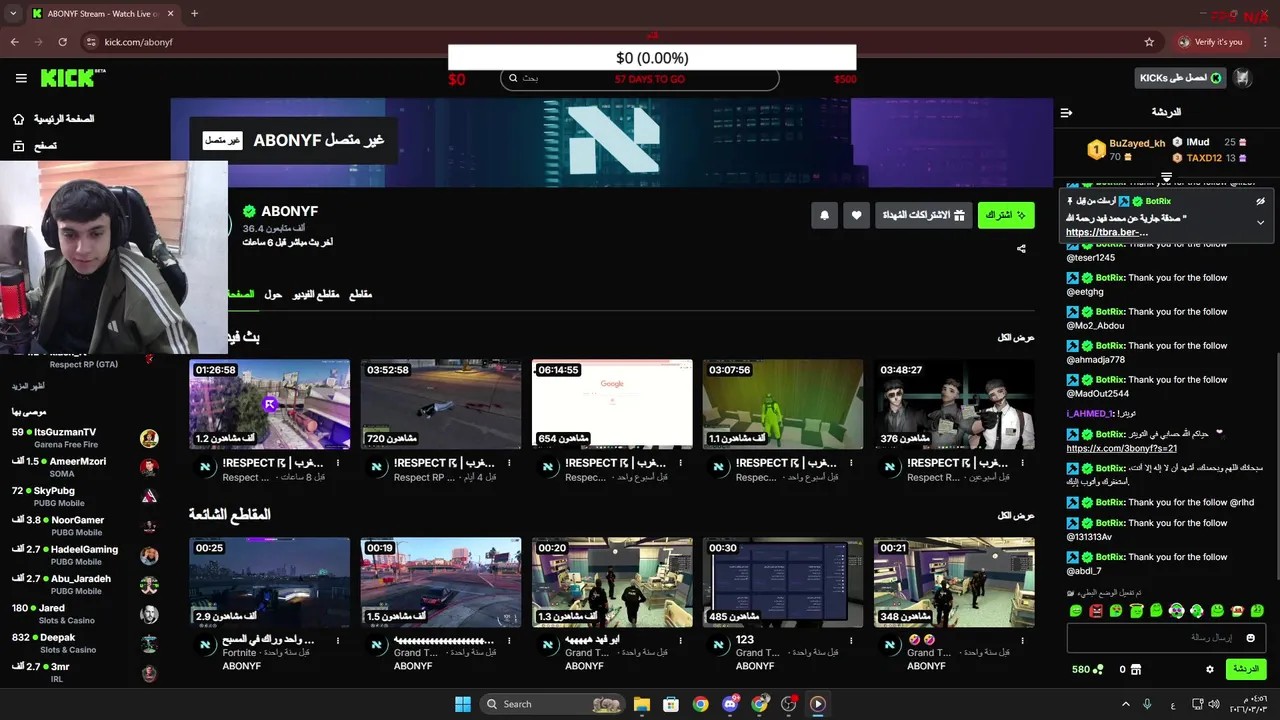The width and height of the screenshot is (1280, 720).
Task: Bookmark this page with star icon
Action: (x=1149, y=42)
